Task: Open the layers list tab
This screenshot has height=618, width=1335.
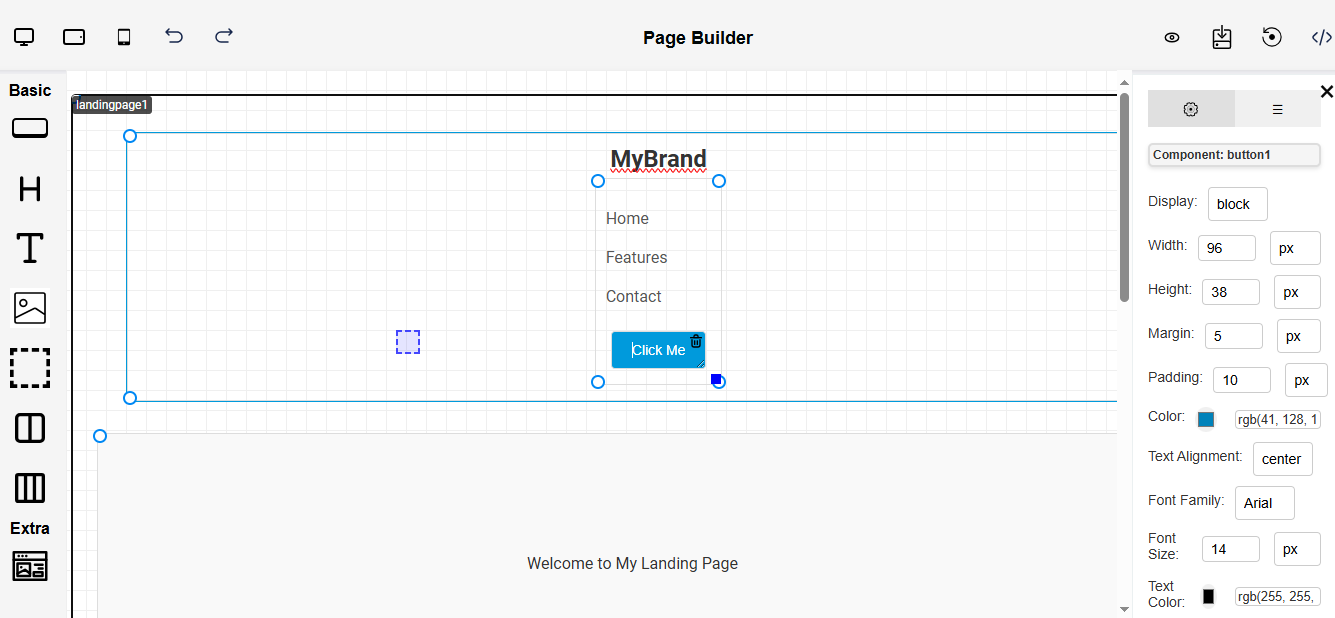Action: click(x=1278, y=109)
